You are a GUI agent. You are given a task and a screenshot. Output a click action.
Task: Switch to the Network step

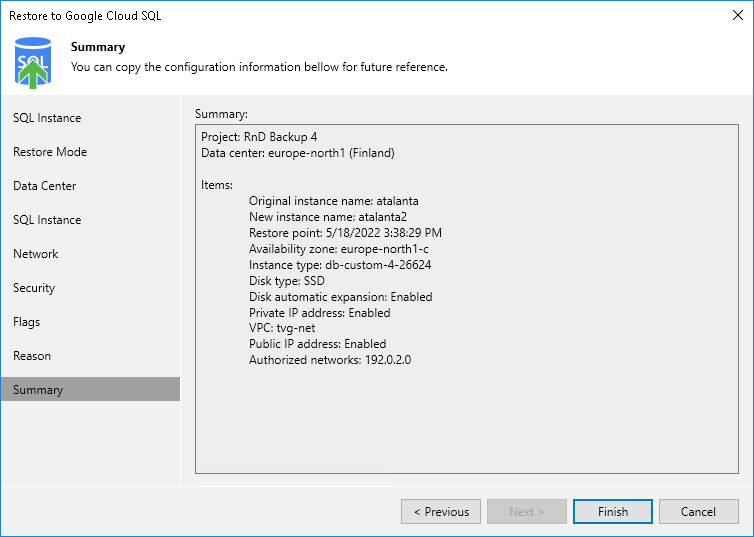click(x=36, y=254)
